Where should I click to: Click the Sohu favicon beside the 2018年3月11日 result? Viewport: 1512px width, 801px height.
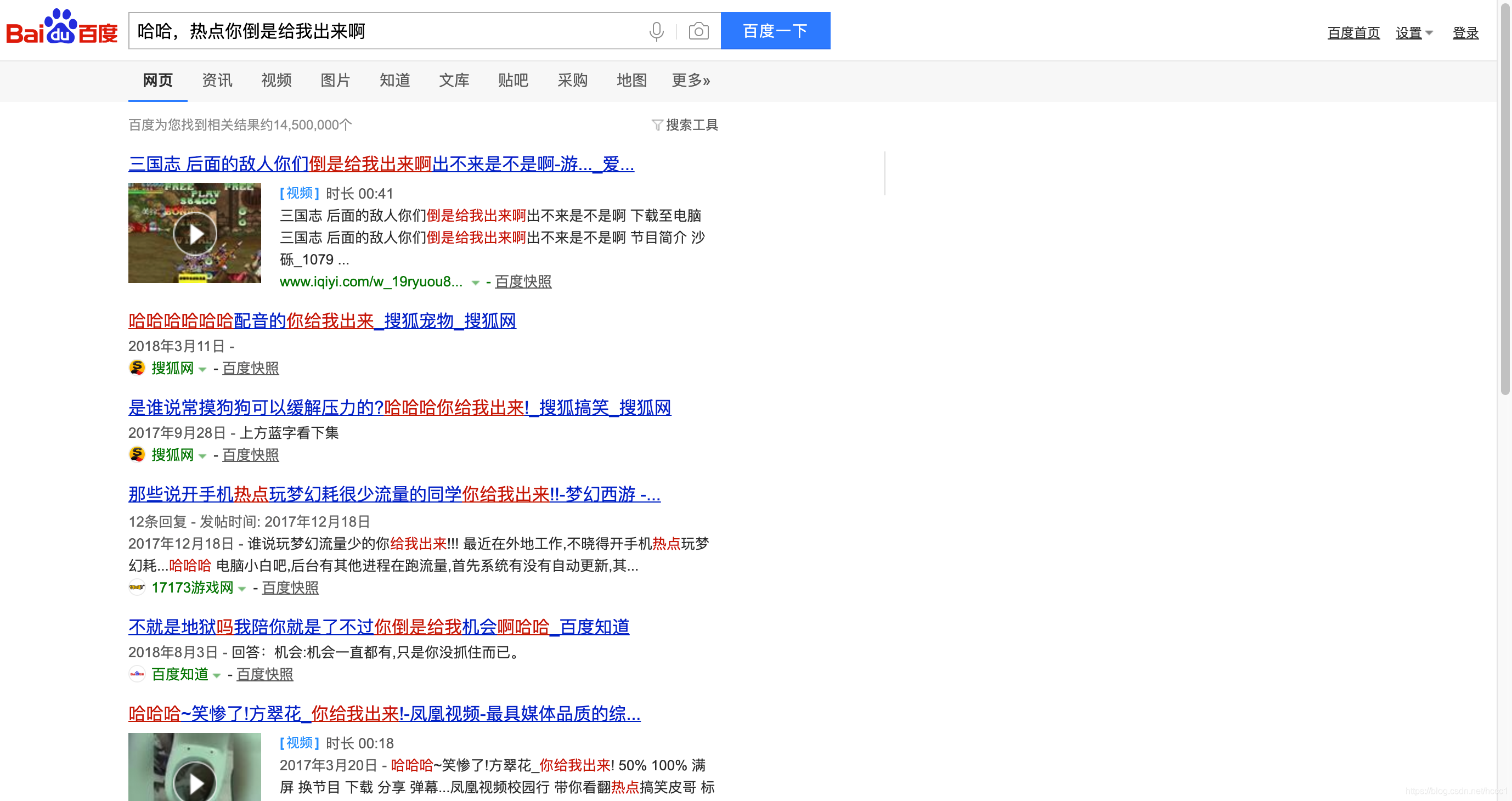[137, 368]
